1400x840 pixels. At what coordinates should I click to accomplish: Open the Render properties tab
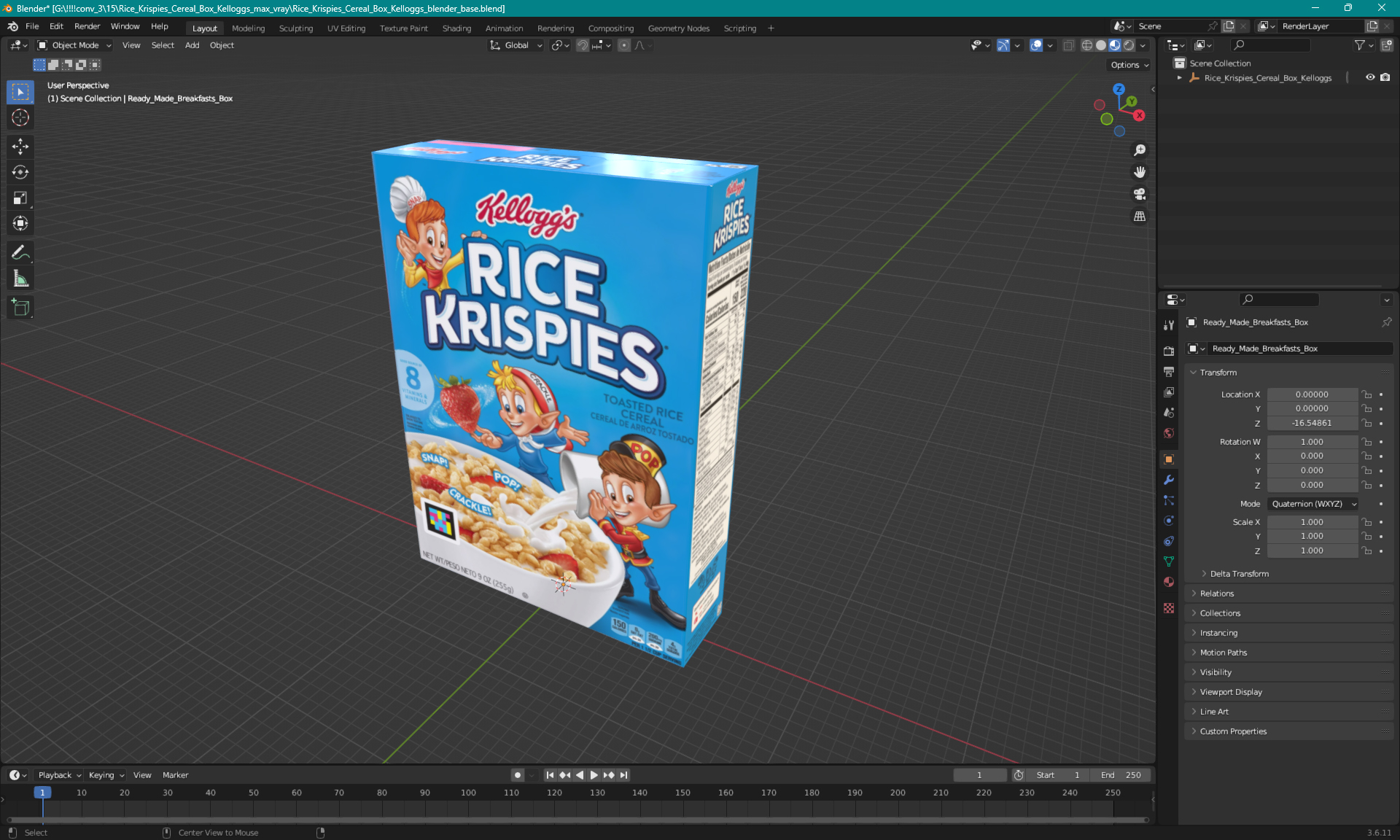pos(1169,351)
